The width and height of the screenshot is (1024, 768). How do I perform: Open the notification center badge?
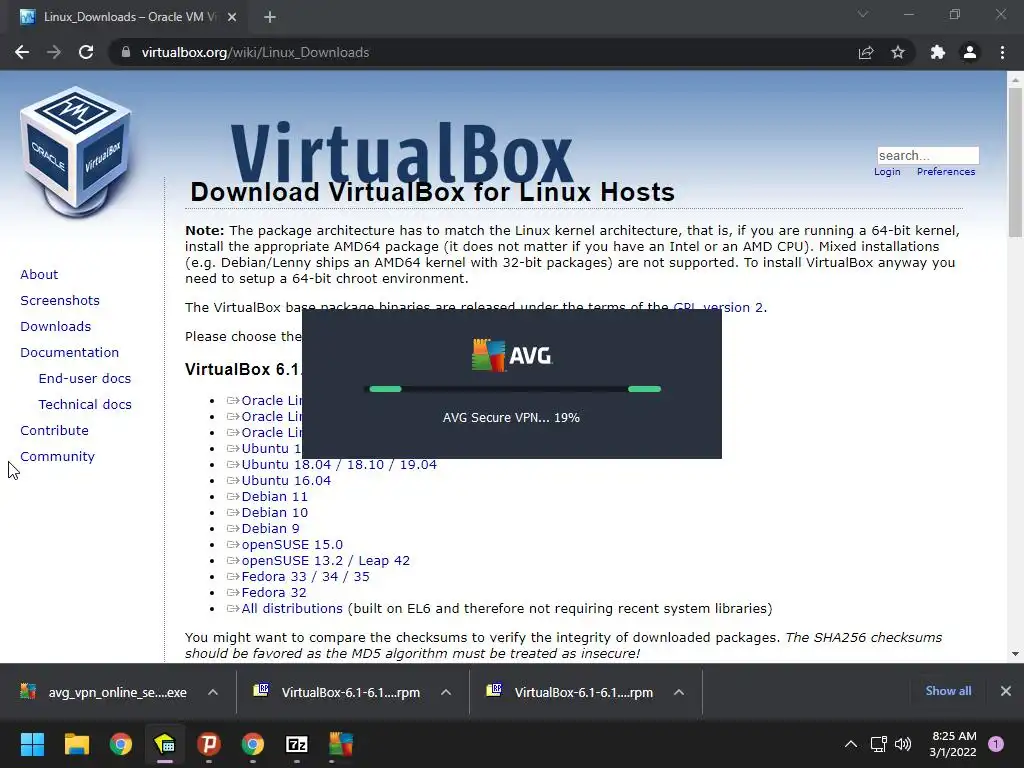point(996,744)
